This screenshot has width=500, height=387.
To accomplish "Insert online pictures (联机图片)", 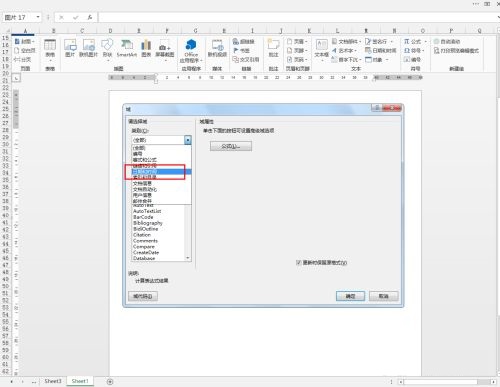I will (x=88, y=48).
